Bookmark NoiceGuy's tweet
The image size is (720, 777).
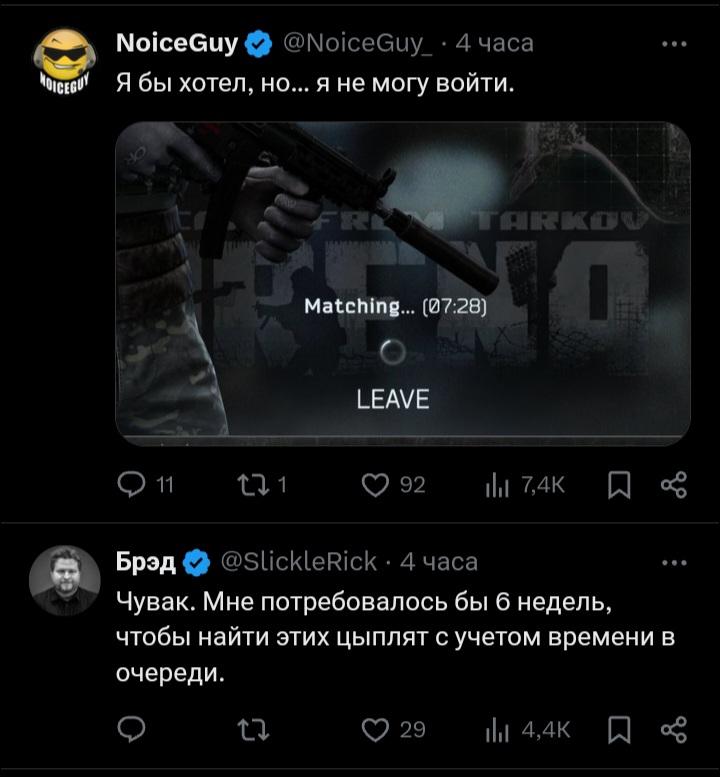point(619,485)
